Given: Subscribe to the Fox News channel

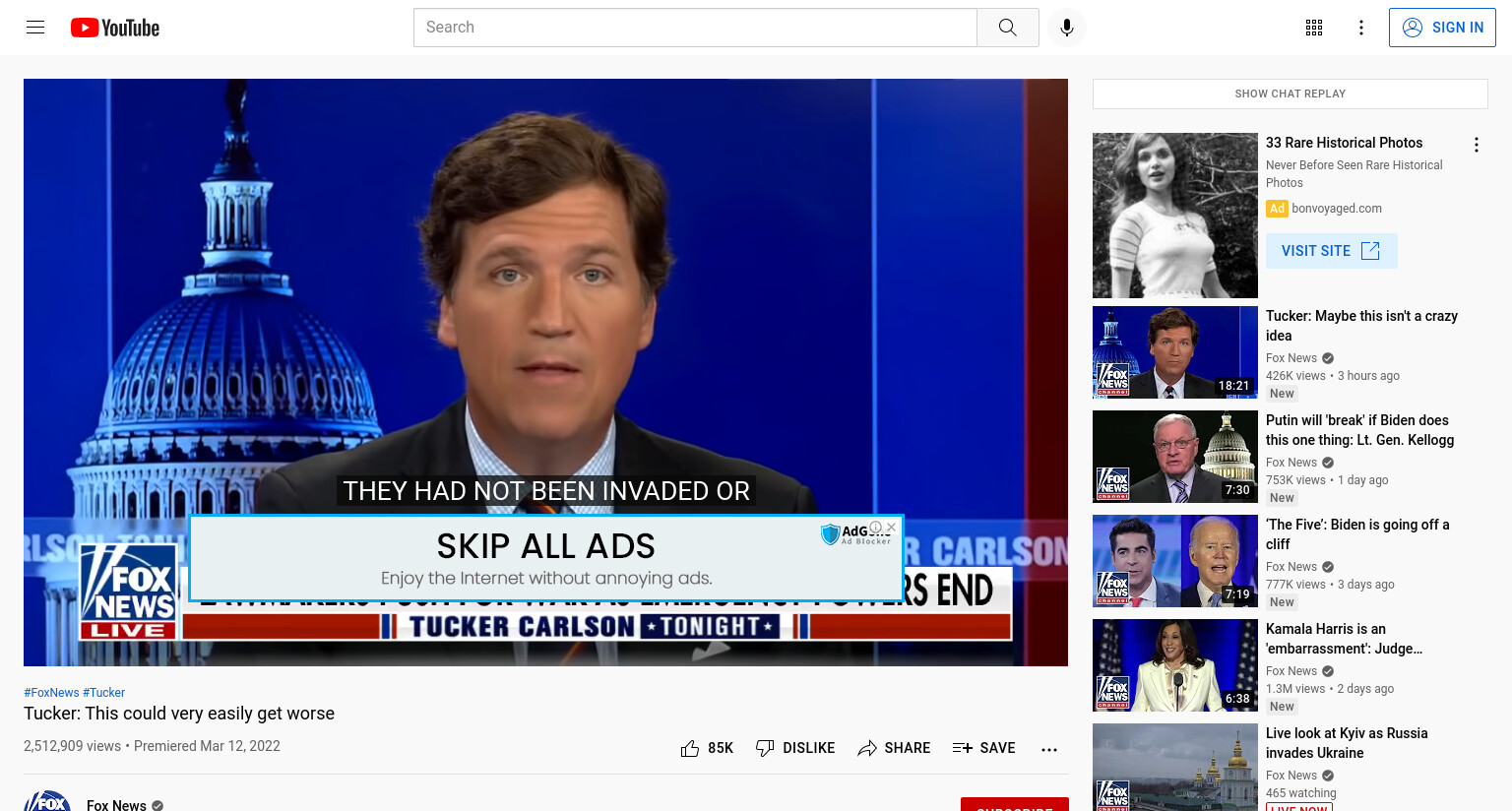Looking at the screenshot, I should [1014, 804].
